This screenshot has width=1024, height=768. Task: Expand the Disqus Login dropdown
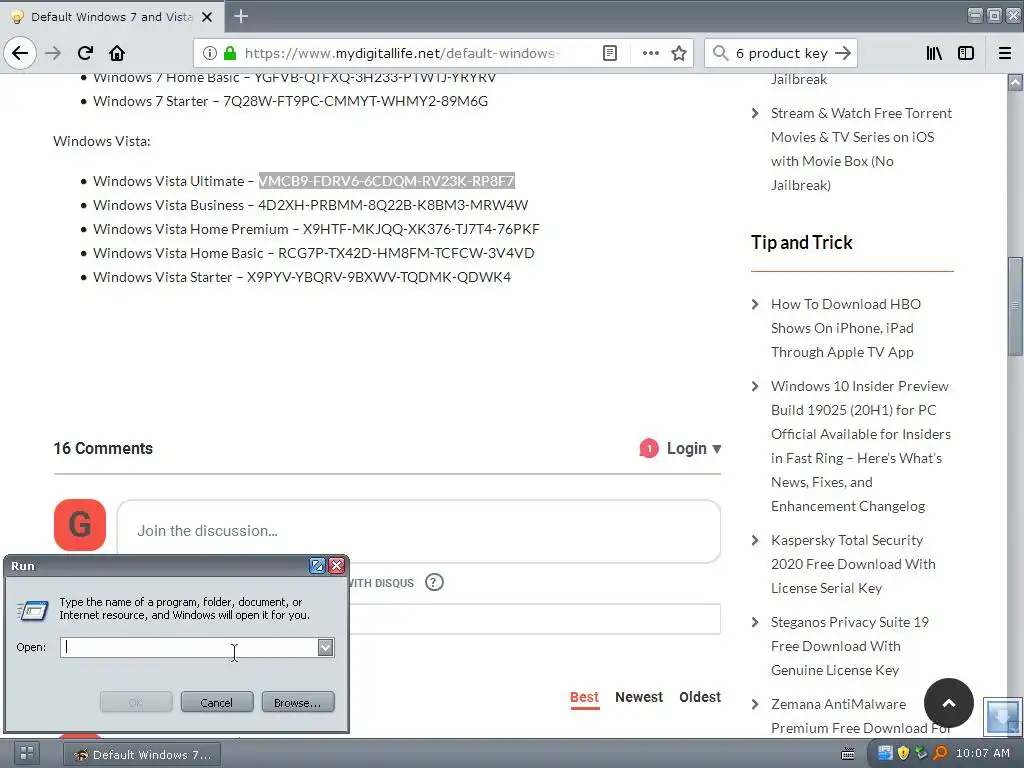[694, 449]
